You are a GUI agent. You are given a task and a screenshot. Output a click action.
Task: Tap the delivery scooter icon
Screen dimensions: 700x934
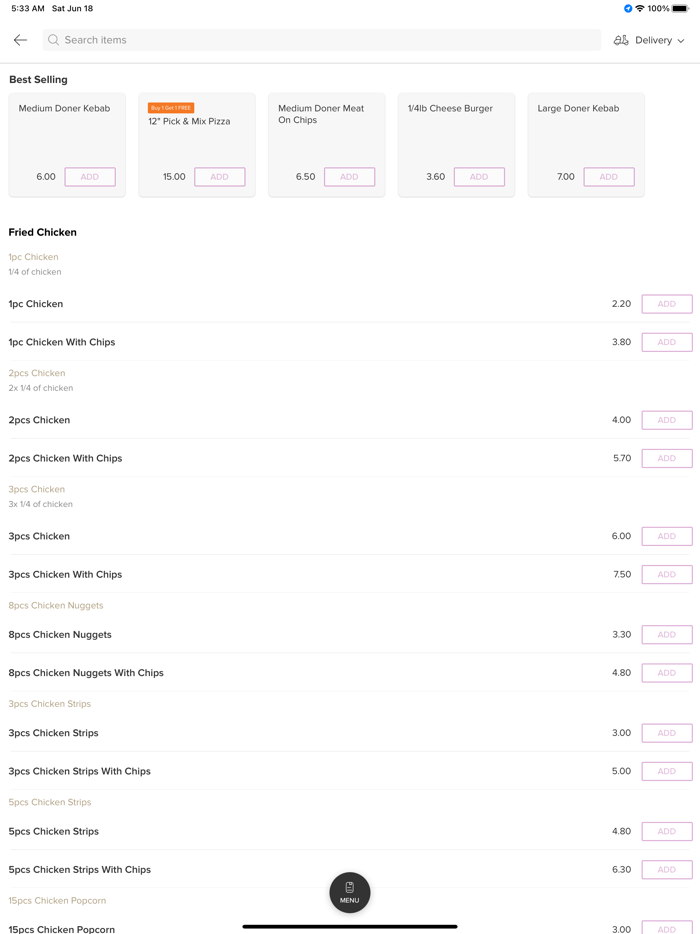[621, 40]
